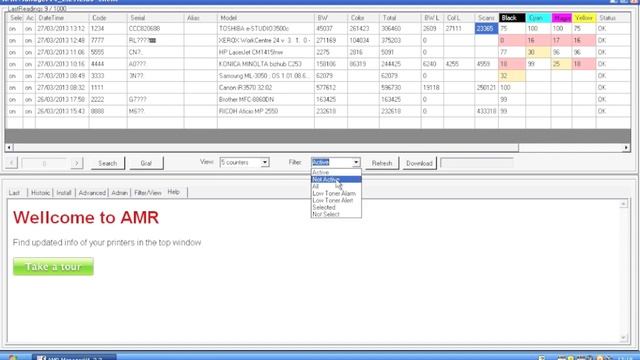Screen dimensions: 640x360
Task: Open the View '5 counters' dropdown
Action: pos(265,162)
